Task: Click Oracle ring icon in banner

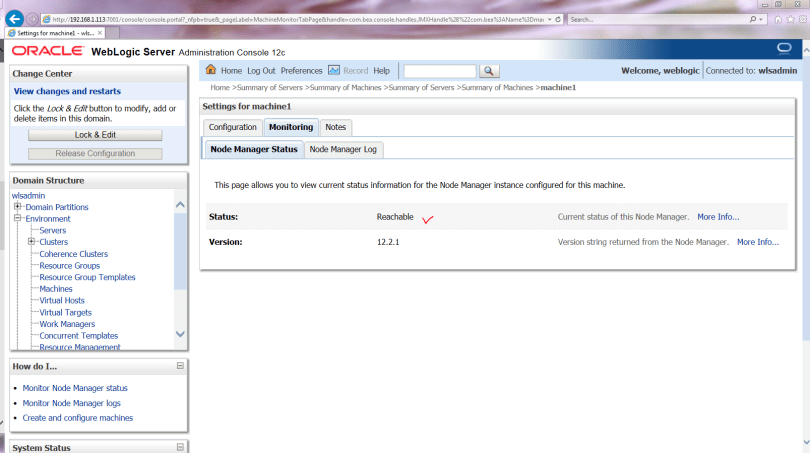Action: (x=784, y=49)
